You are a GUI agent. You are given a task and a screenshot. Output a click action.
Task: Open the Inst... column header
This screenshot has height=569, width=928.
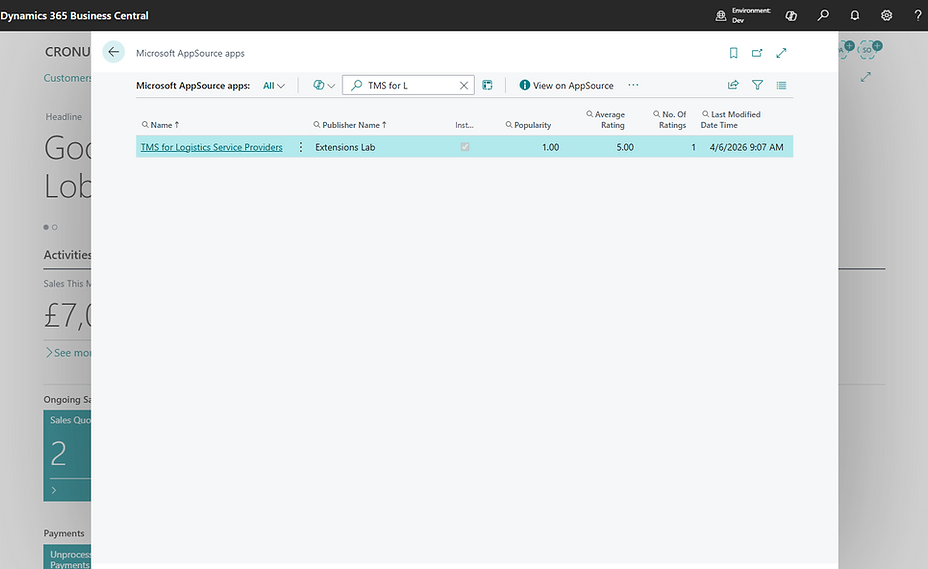464,125
